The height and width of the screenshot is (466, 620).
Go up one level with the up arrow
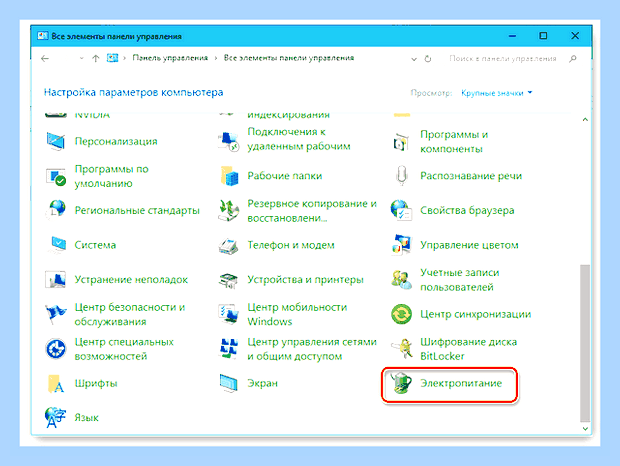click(95, 58)
